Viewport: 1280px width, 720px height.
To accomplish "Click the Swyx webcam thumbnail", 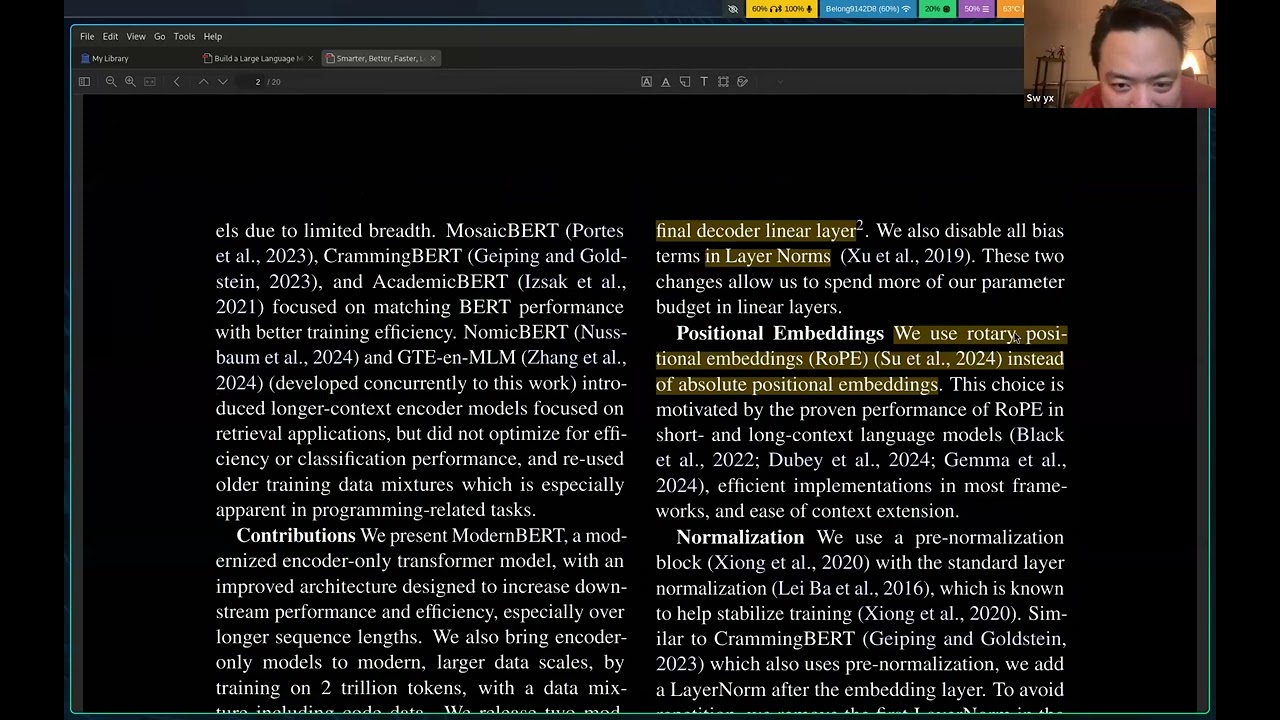I will (x=1120, y=54).
